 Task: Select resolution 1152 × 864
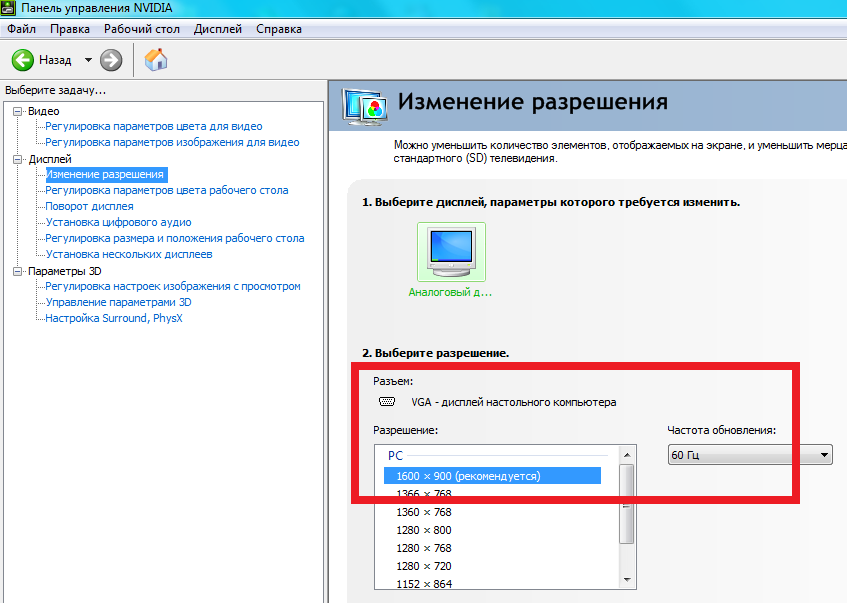[424, 584]
